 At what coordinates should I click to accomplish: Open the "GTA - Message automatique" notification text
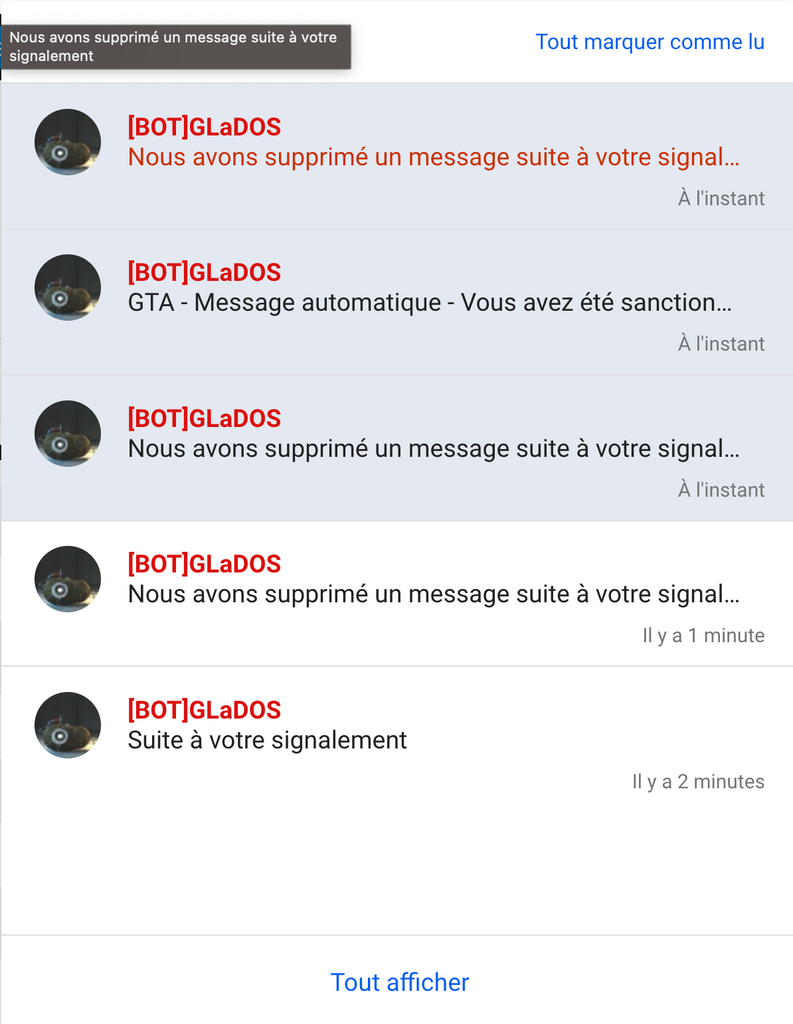coord(430,303)
